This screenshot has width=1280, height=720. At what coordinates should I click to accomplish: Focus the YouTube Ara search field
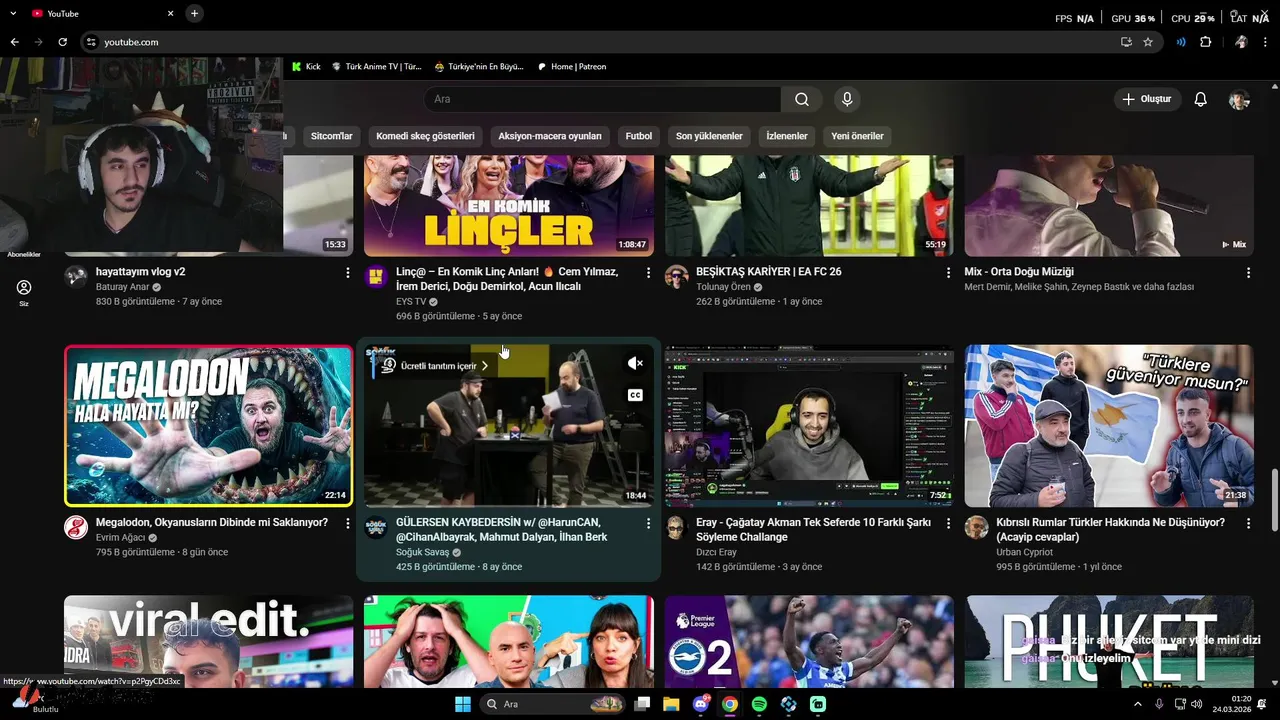(x=602, y=99)
